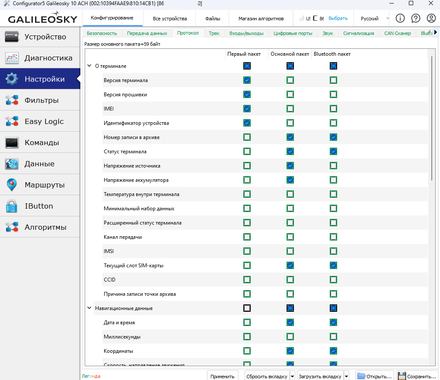Open the CAN Сканер settings tab

tap(397, 33)
